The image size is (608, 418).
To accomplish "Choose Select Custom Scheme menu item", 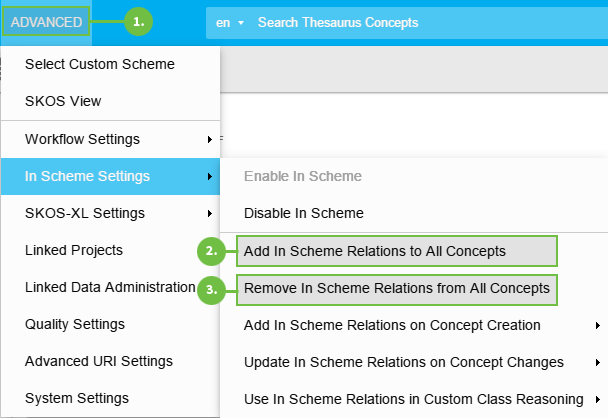I will [100, 64].
